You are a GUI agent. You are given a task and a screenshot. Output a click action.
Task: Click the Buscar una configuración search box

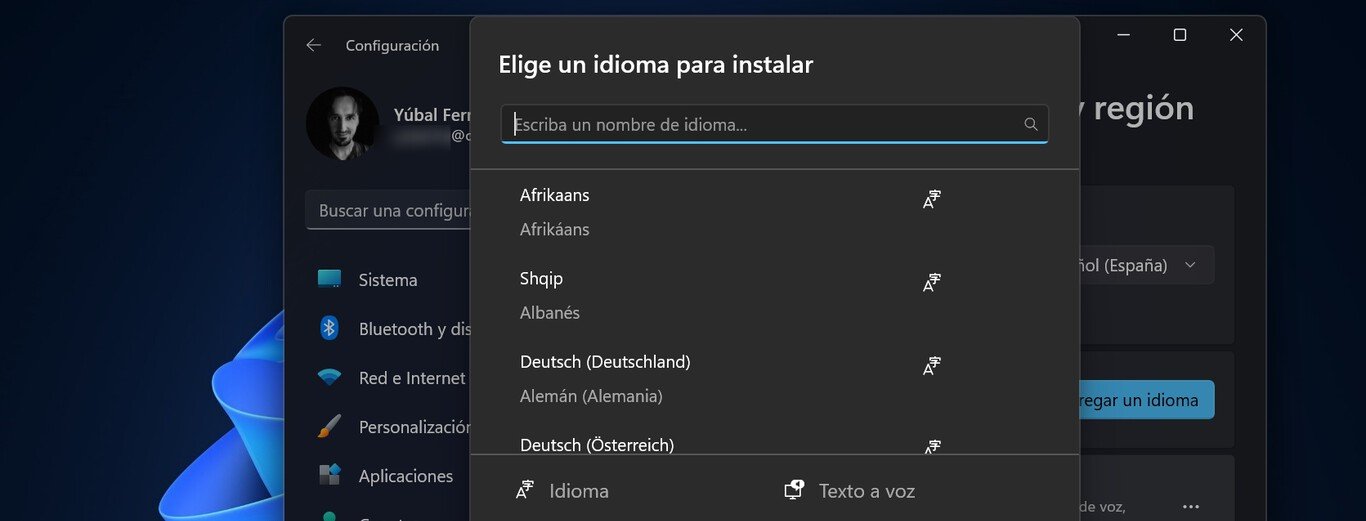point(390,211)
